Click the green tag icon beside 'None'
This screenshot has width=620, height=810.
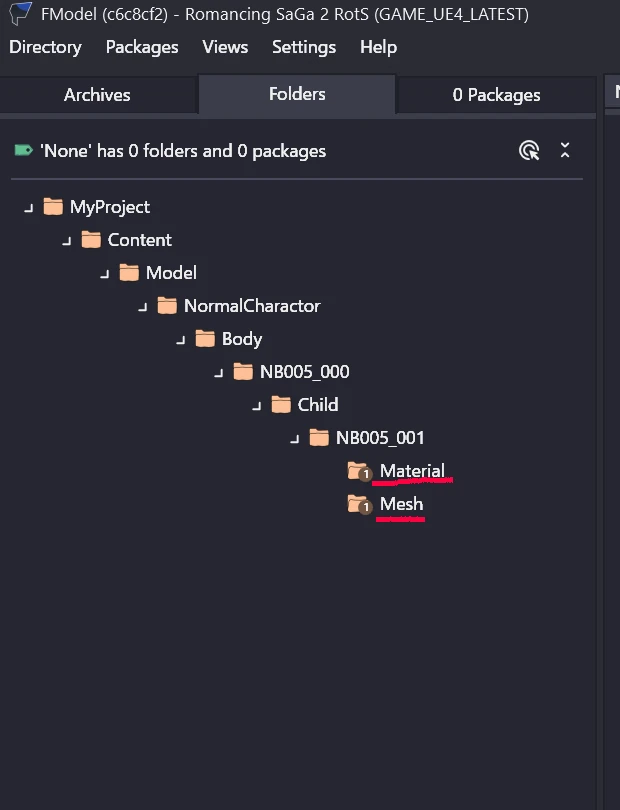[x=23, y=150]
